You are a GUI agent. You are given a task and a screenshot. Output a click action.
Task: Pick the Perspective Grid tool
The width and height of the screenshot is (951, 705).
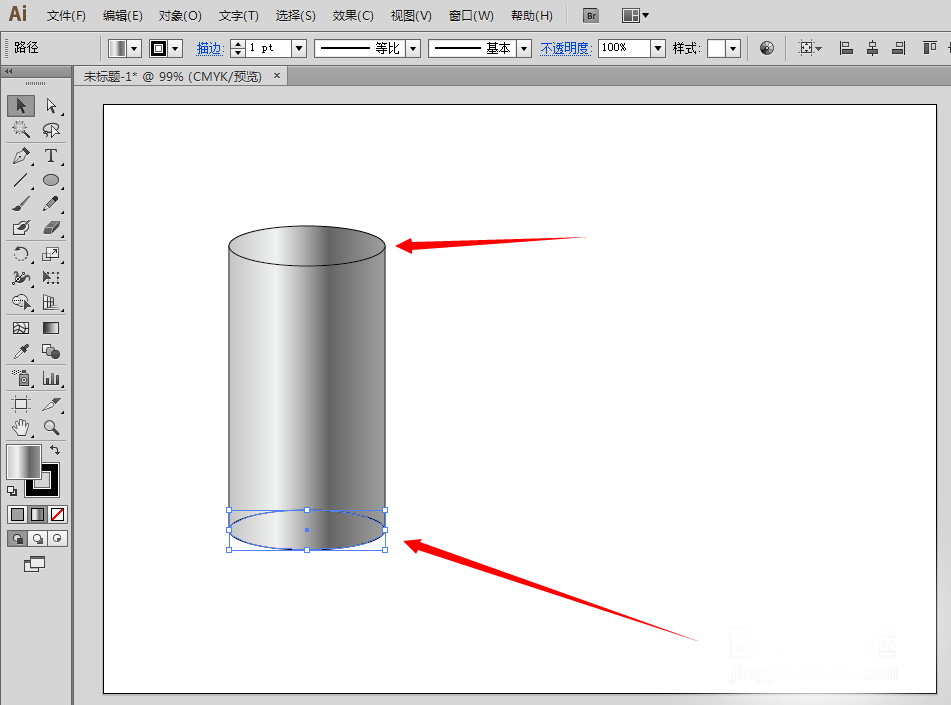pos(51,302)
